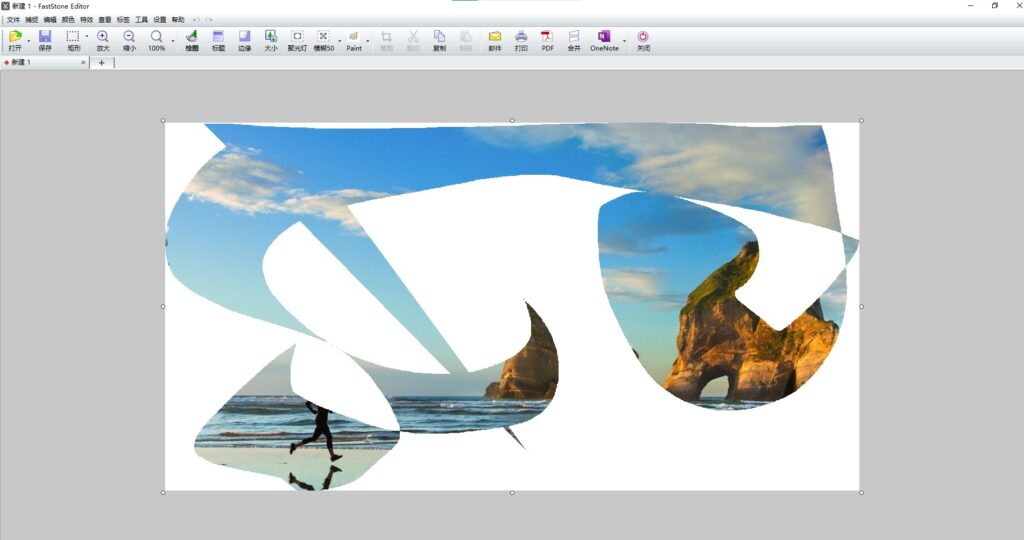1024x540 pixels.
Task: Click the 粘贴 paste icon
Action: click(x=466, y=40)
